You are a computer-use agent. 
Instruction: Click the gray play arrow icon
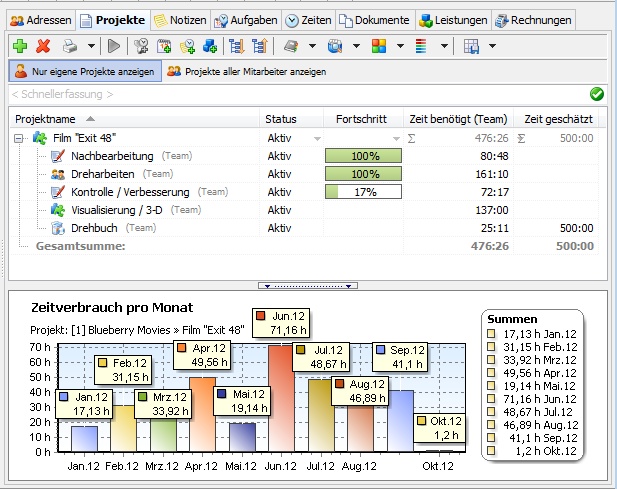[114, 46]
